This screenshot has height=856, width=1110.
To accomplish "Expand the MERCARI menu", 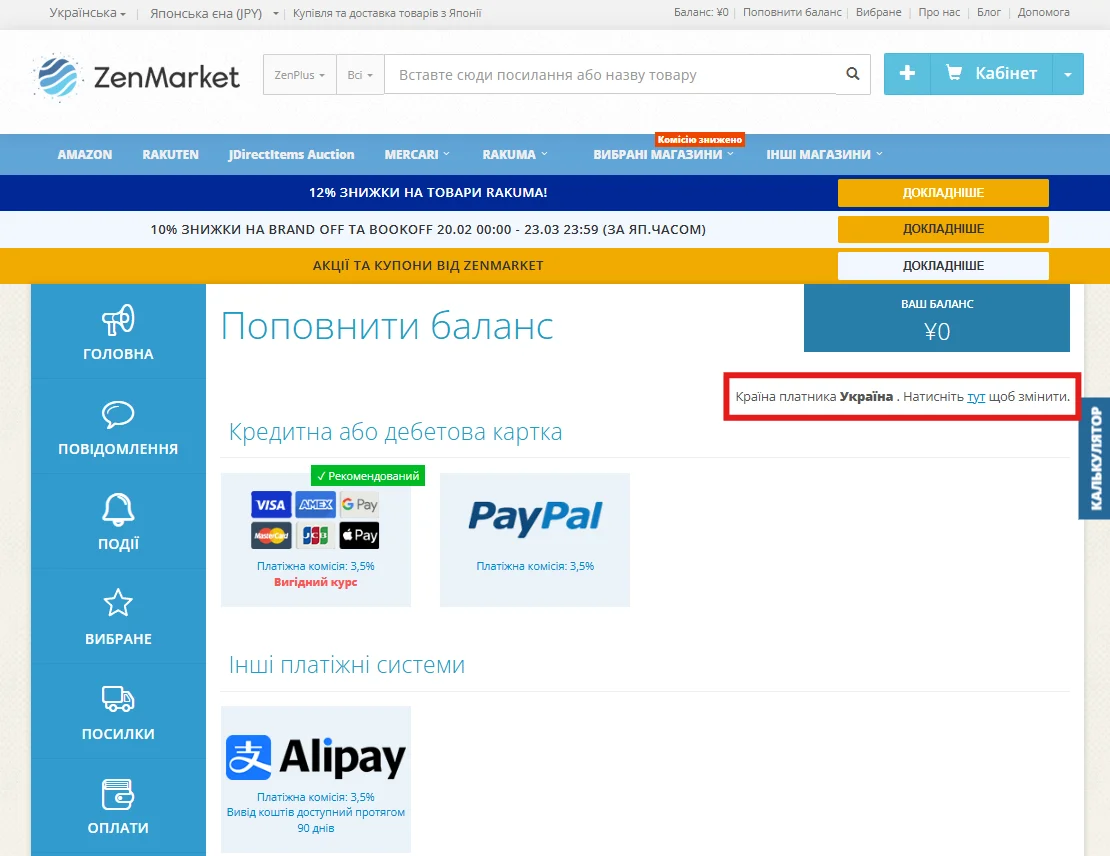I will click(417, 154).
